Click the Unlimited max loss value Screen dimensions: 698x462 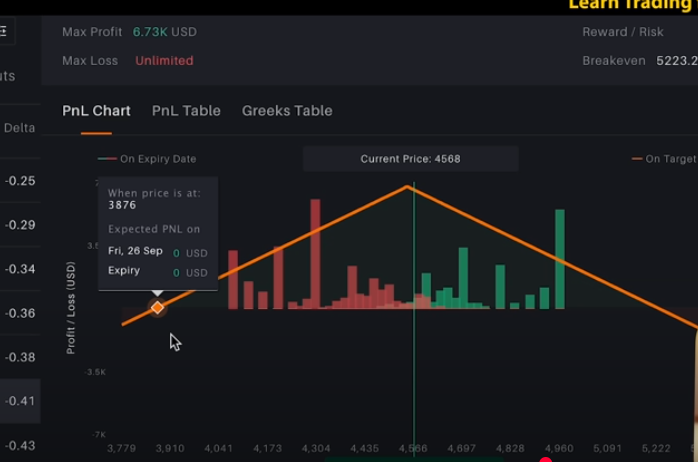click(x=164, y=61)
